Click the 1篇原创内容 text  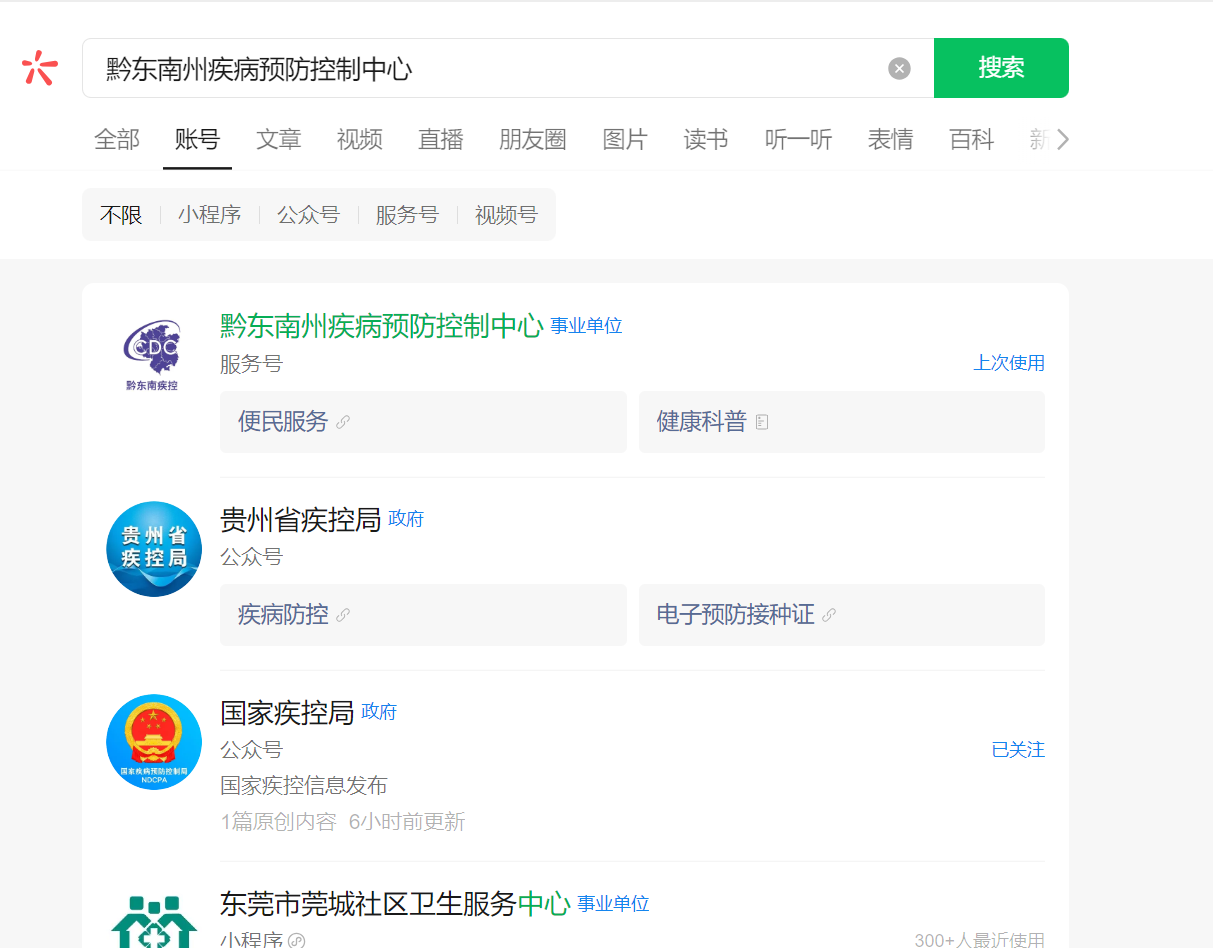(x=279, y=822)
